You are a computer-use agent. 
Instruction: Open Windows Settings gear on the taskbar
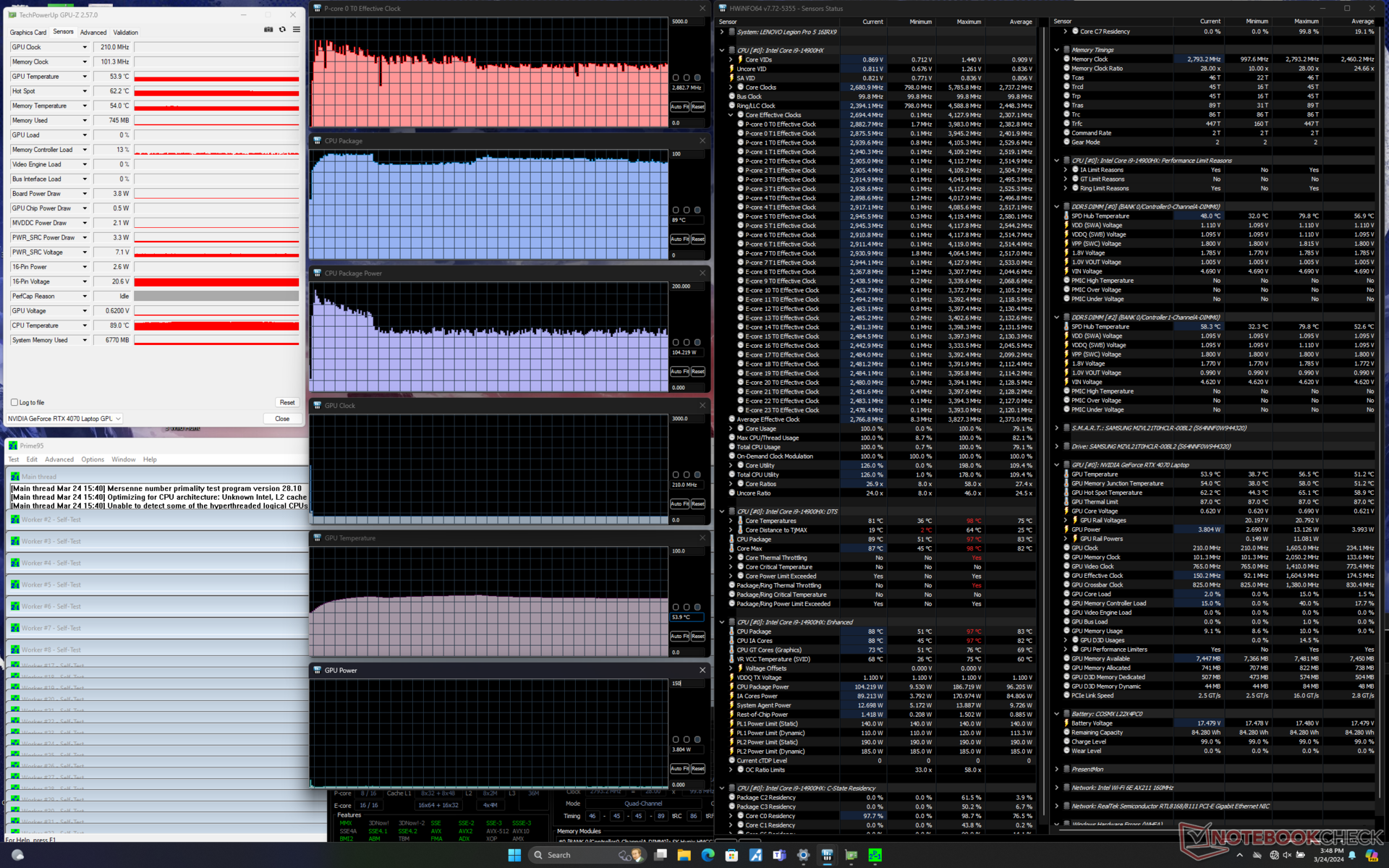click(x=803, y=855)
